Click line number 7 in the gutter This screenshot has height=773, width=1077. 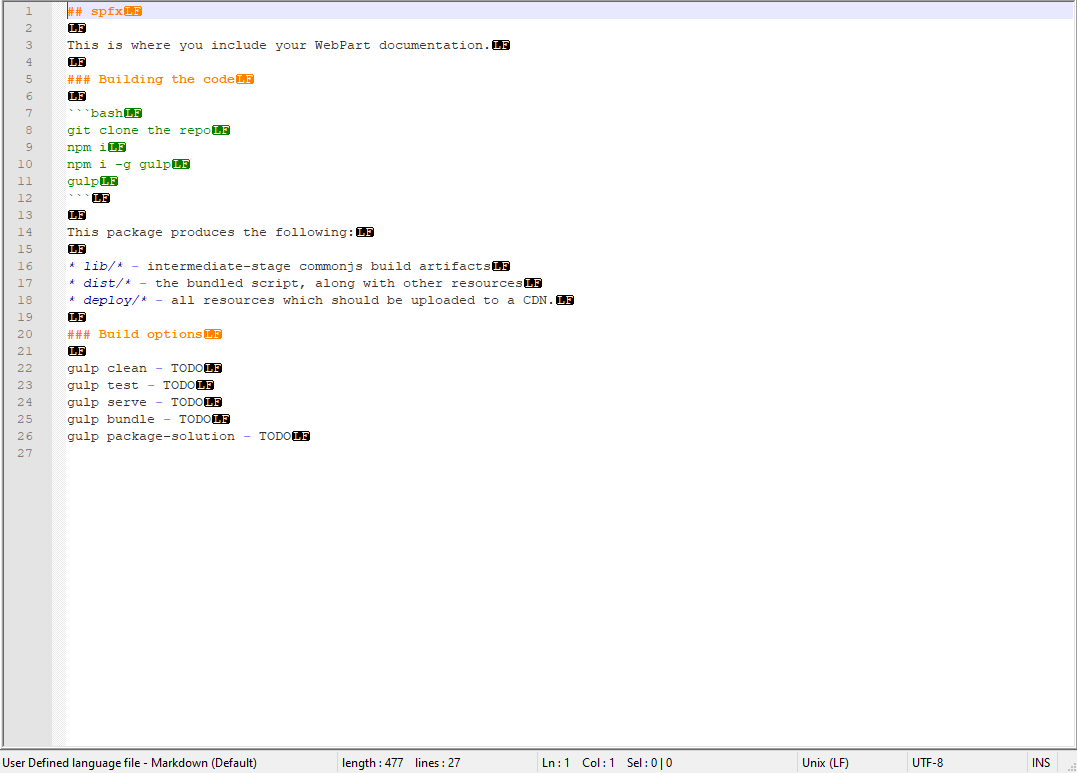coord(29,113)
